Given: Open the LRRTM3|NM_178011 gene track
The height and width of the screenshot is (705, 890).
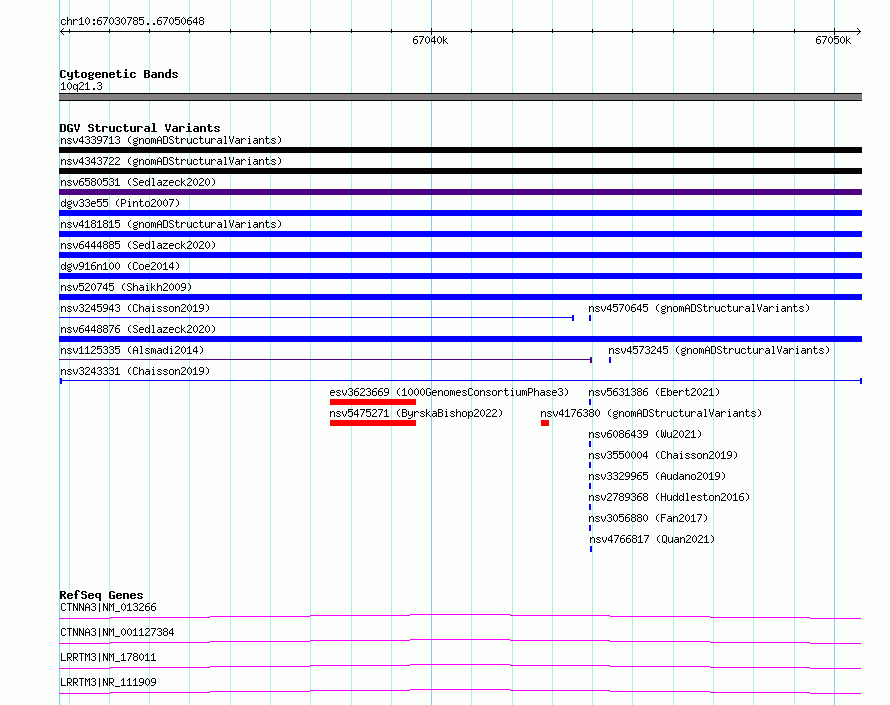Looking at the screenshot, I should coord(460,666).
